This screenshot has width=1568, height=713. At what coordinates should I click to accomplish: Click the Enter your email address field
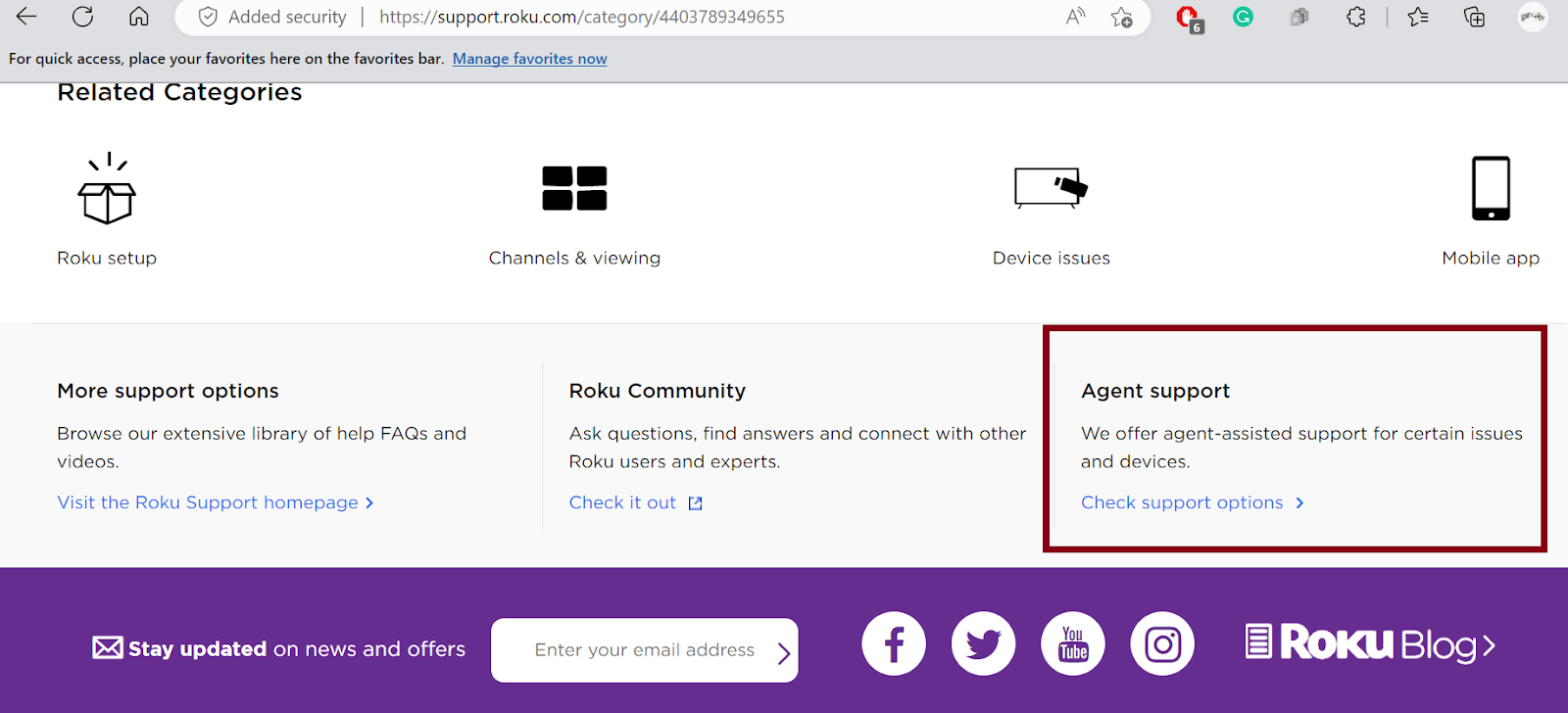point(645,650)
